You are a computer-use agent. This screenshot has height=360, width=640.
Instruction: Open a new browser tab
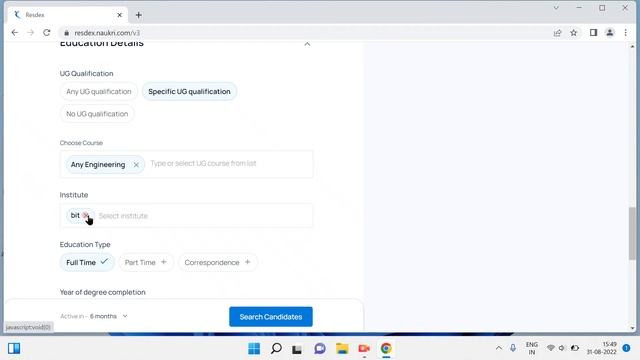click(x=138, y=15)
